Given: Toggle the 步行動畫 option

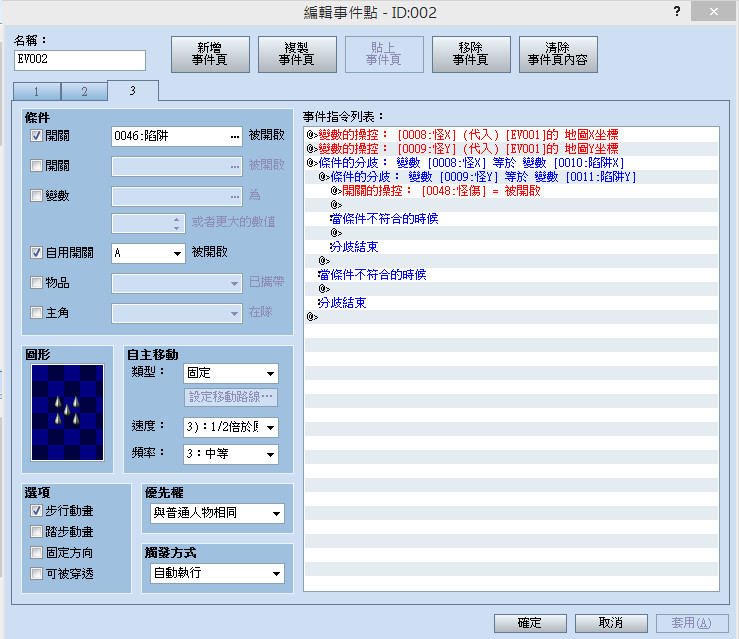Looking at the screenshot, I should click(36, 510).
